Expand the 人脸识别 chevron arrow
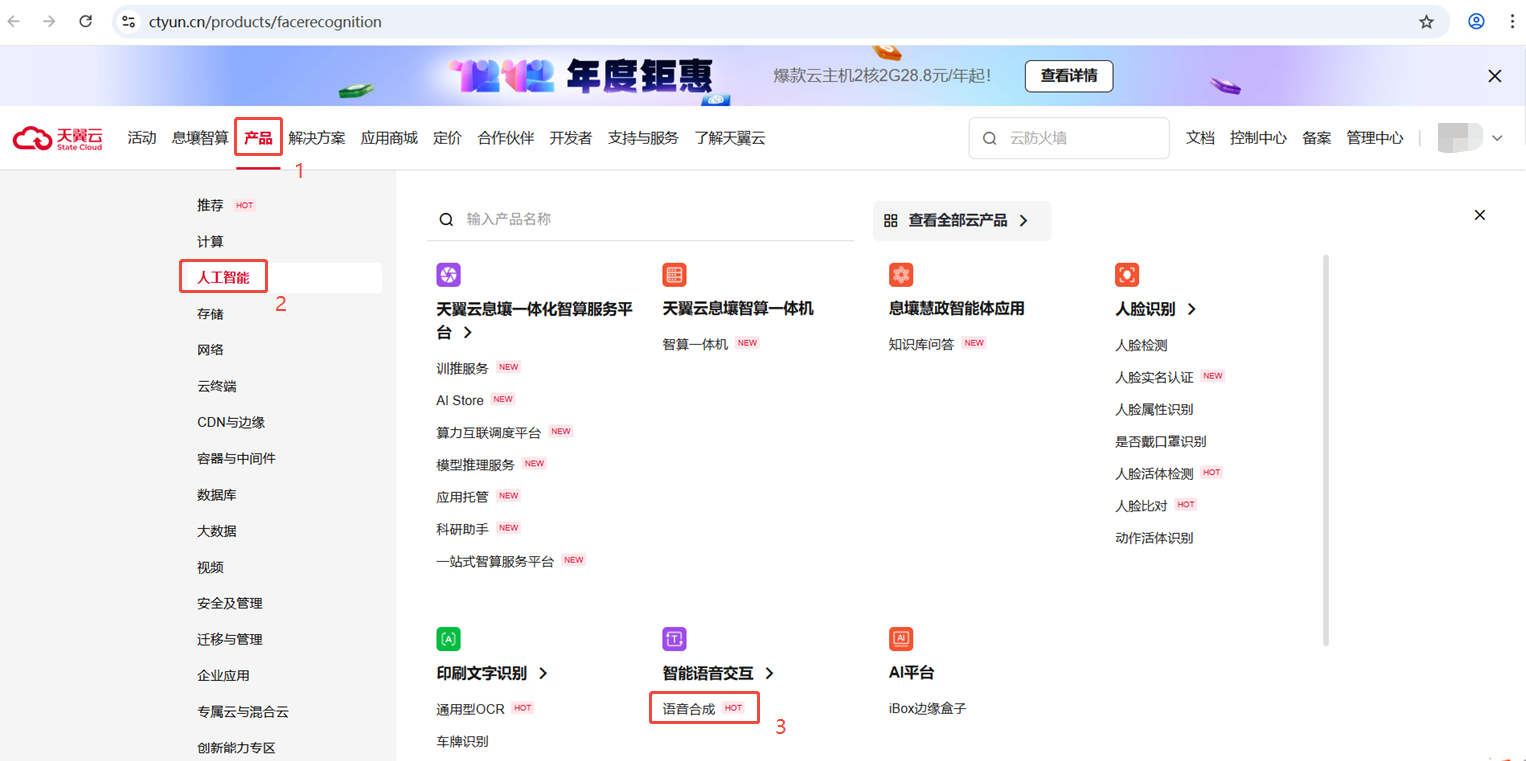 click(x=1190, y=309)
